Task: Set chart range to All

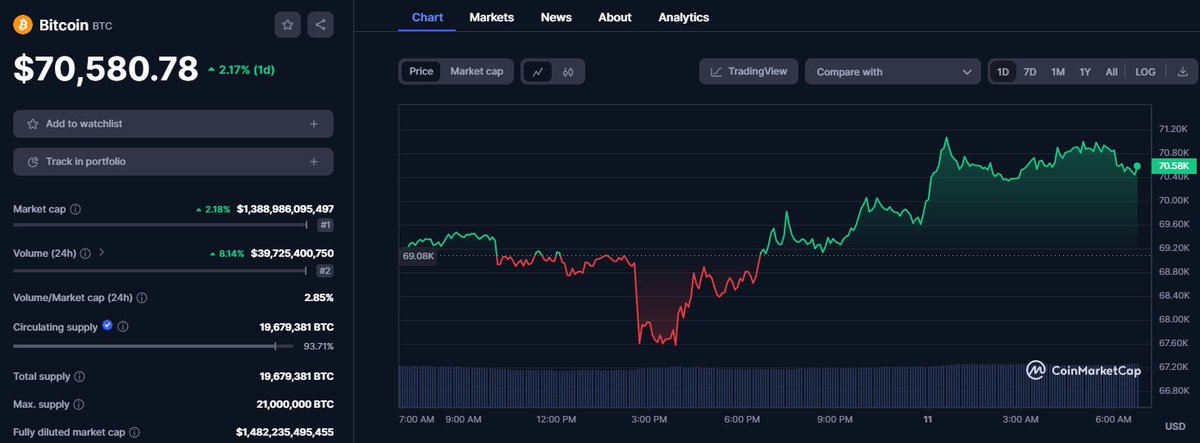Action: tap(1111, 72)
